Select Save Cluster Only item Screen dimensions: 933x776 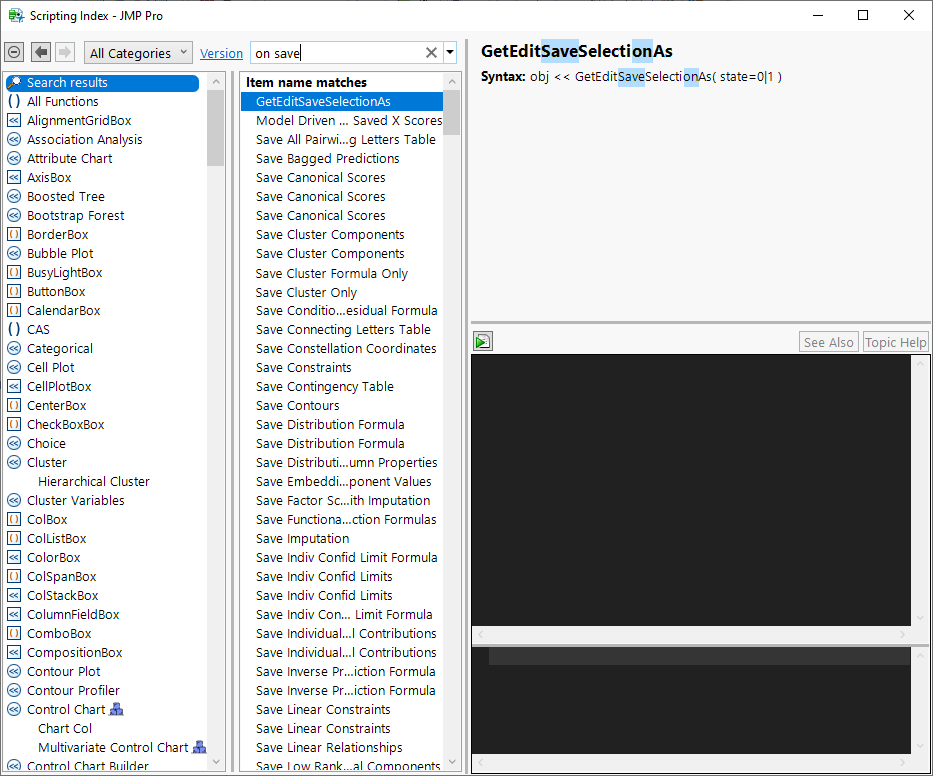pos(306,292)
